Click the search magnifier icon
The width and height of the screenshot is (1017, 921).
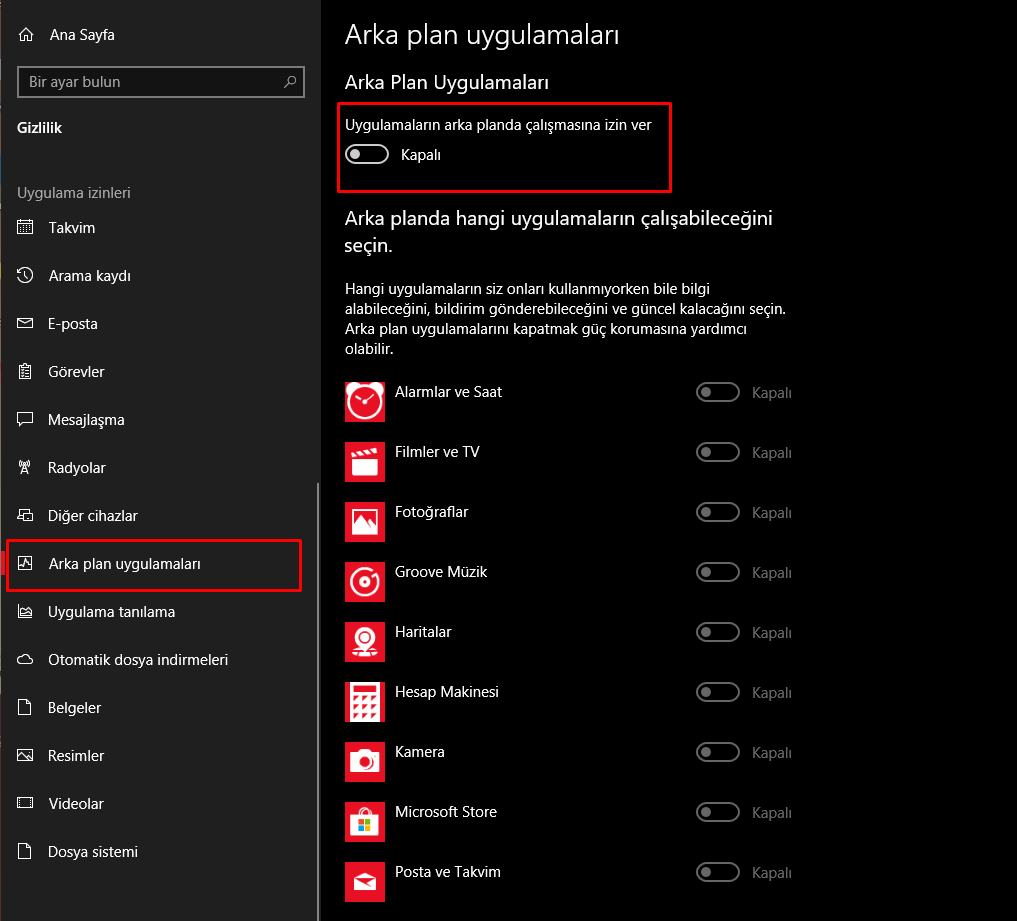(290, 82)
